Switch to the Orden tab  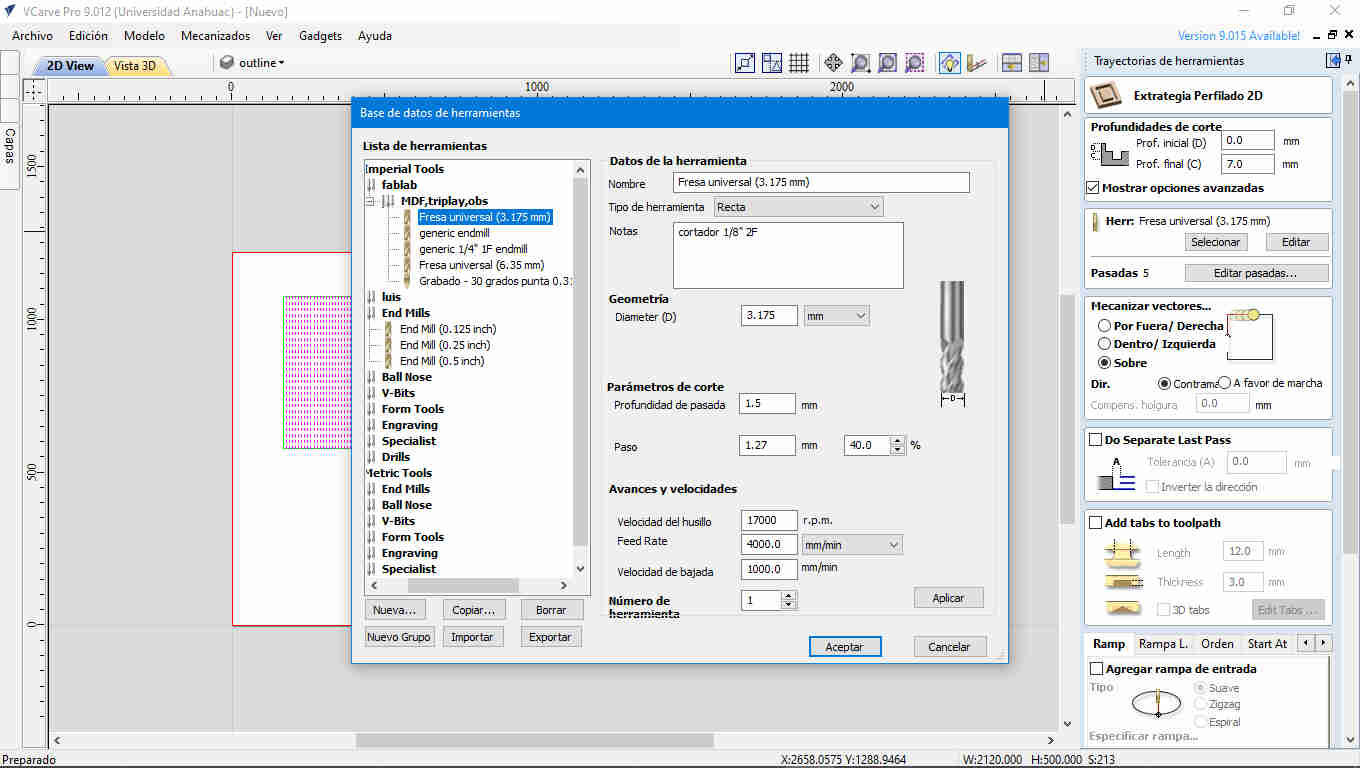click(x=1217, y=643)
